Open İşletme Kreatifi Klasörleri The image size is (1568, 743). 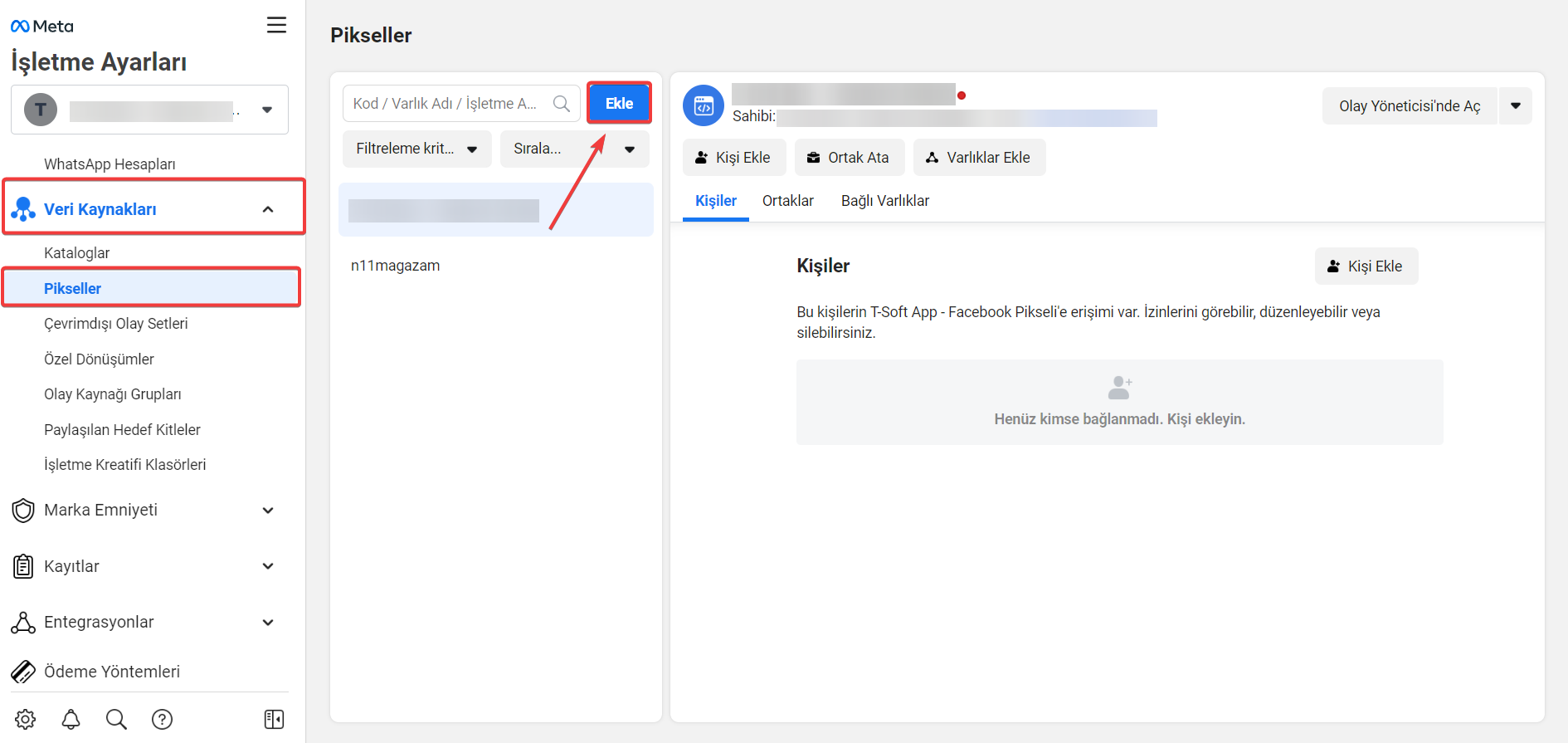click(x=124, y=465)
